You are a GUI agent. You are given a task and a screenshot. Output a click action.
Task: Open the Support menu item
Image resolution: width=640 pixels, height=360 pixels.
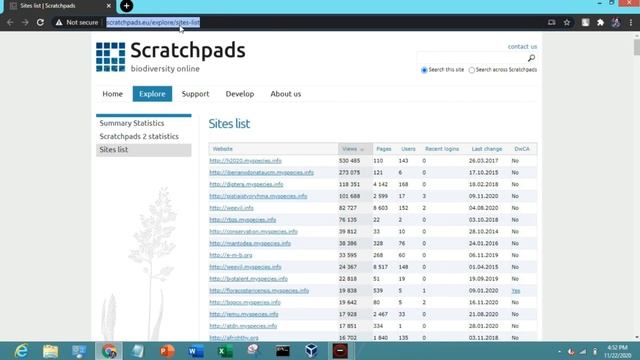pos(196,94)
